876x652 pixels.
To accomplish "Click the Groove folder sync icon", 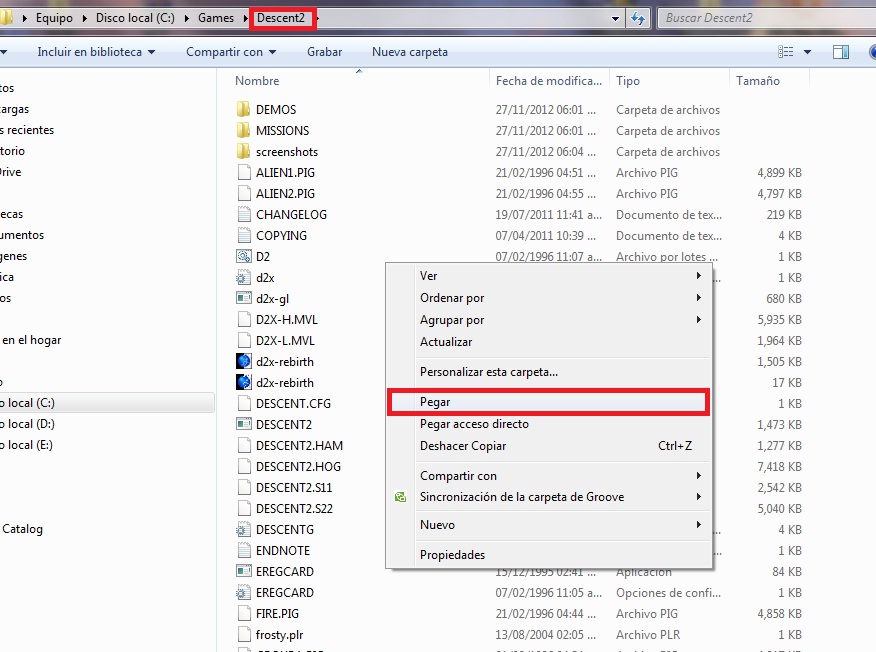I will click(400, 497).
